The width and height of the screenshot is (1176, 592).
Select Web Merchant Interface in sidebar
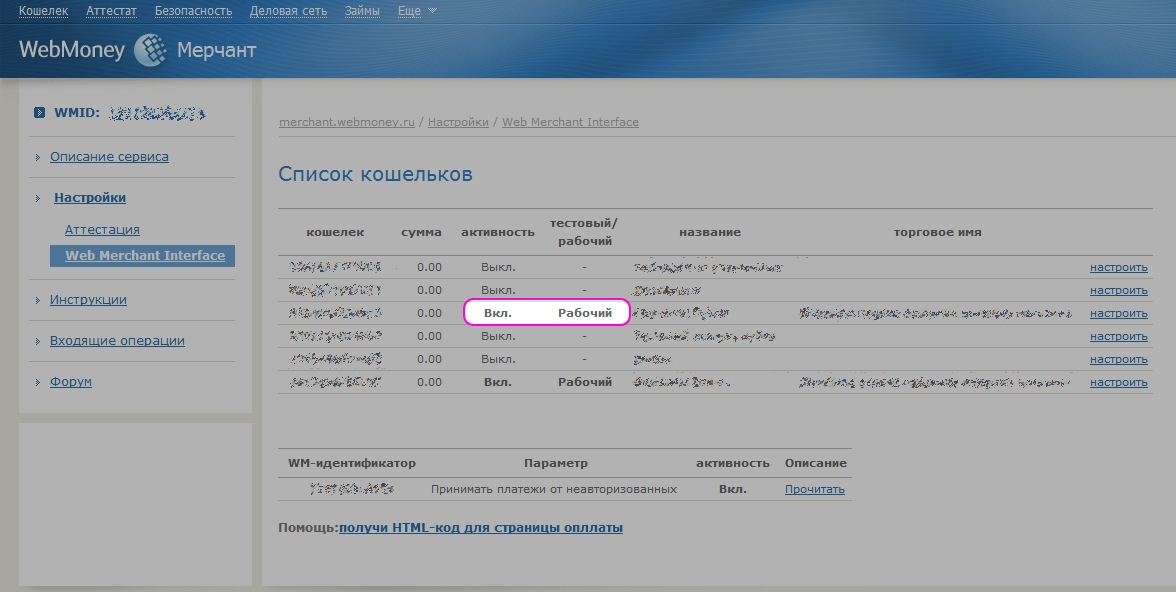142,256
